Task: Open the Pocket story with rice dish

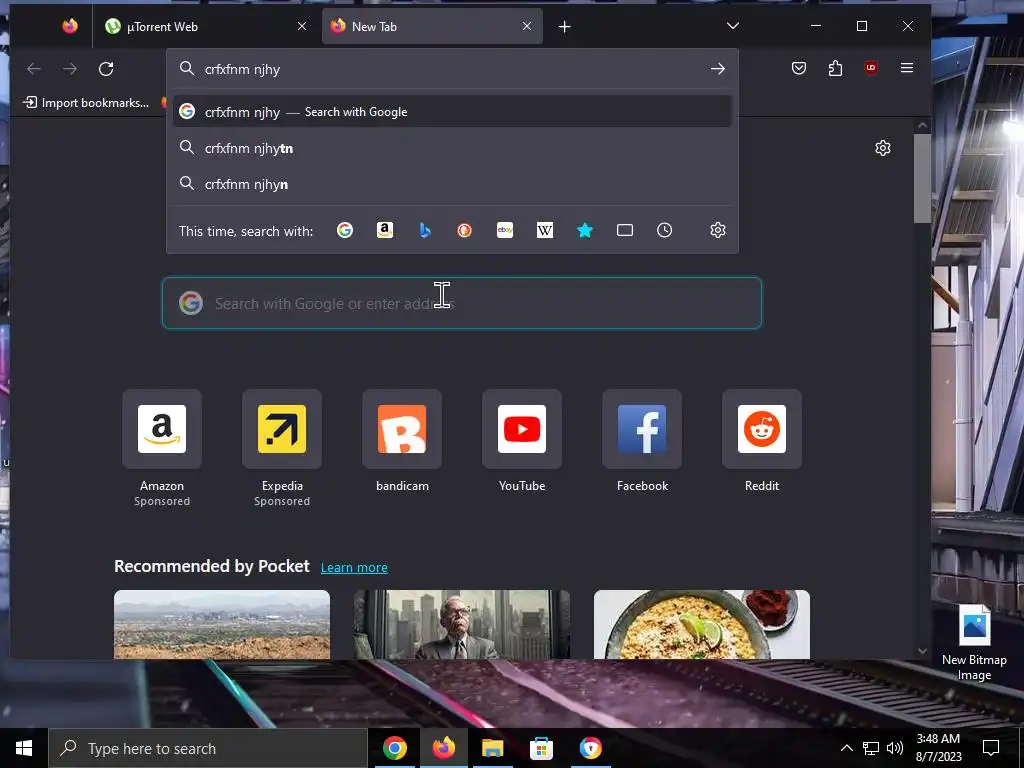Action: 702,624
